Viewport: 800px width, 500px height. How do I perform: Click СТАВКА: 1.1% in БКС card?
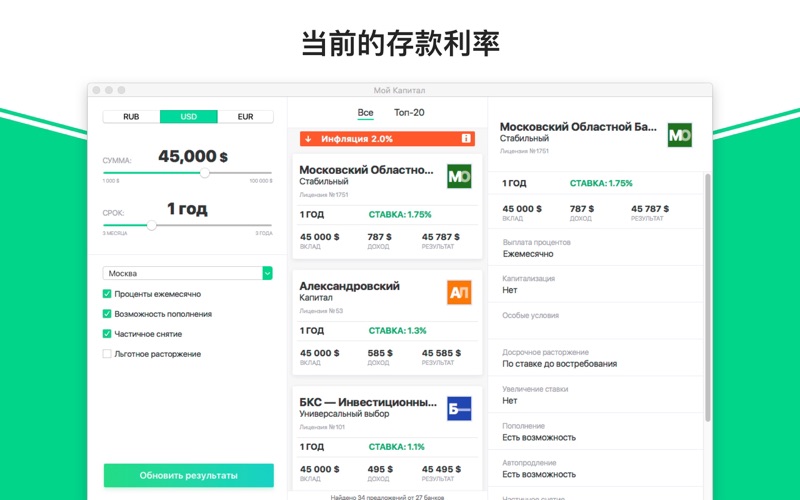point(396,447)
